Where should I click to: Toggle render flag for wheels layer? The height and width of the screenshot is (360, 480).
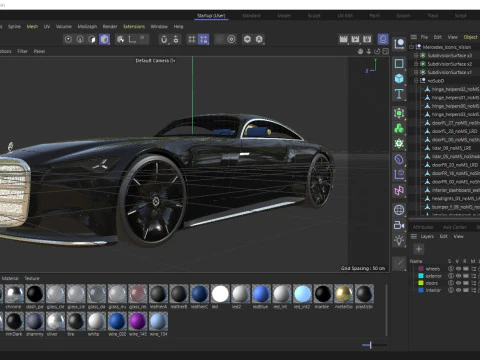[x=466, y=269]
